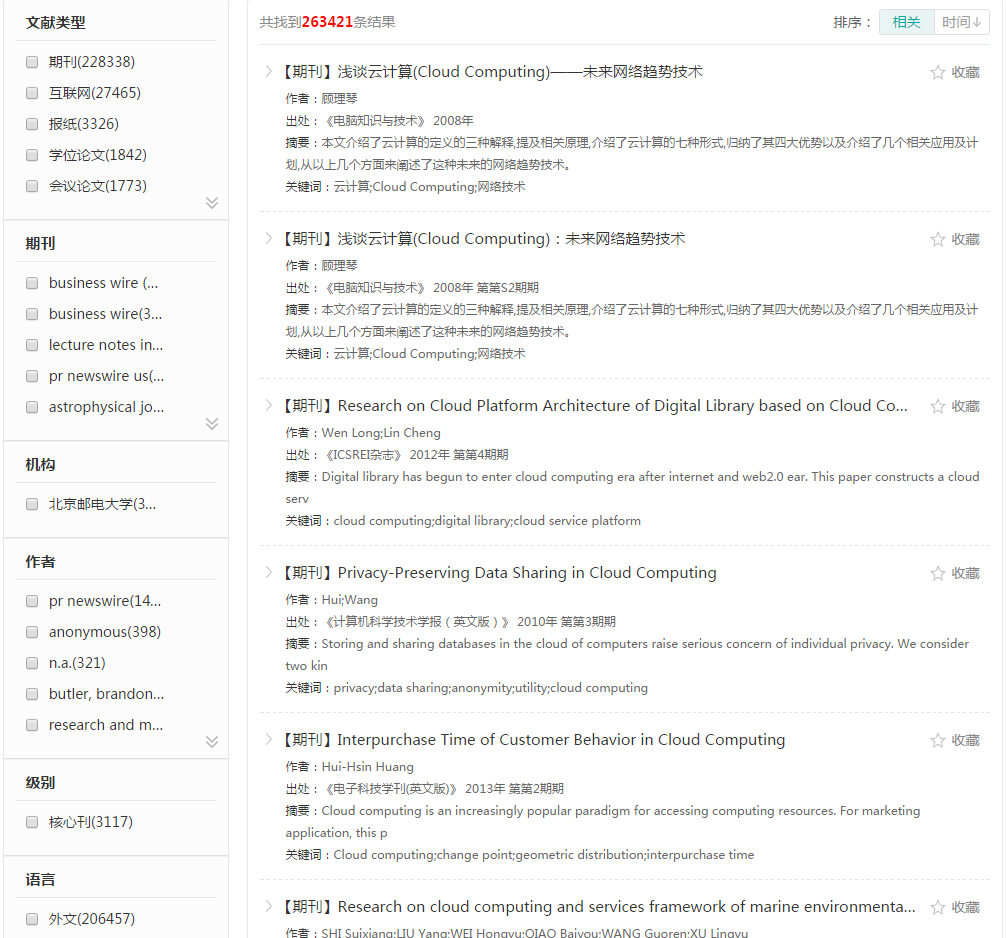Screen dimensions: 1007x938
Task: Expand the first search result details
Action: (268, 71)
